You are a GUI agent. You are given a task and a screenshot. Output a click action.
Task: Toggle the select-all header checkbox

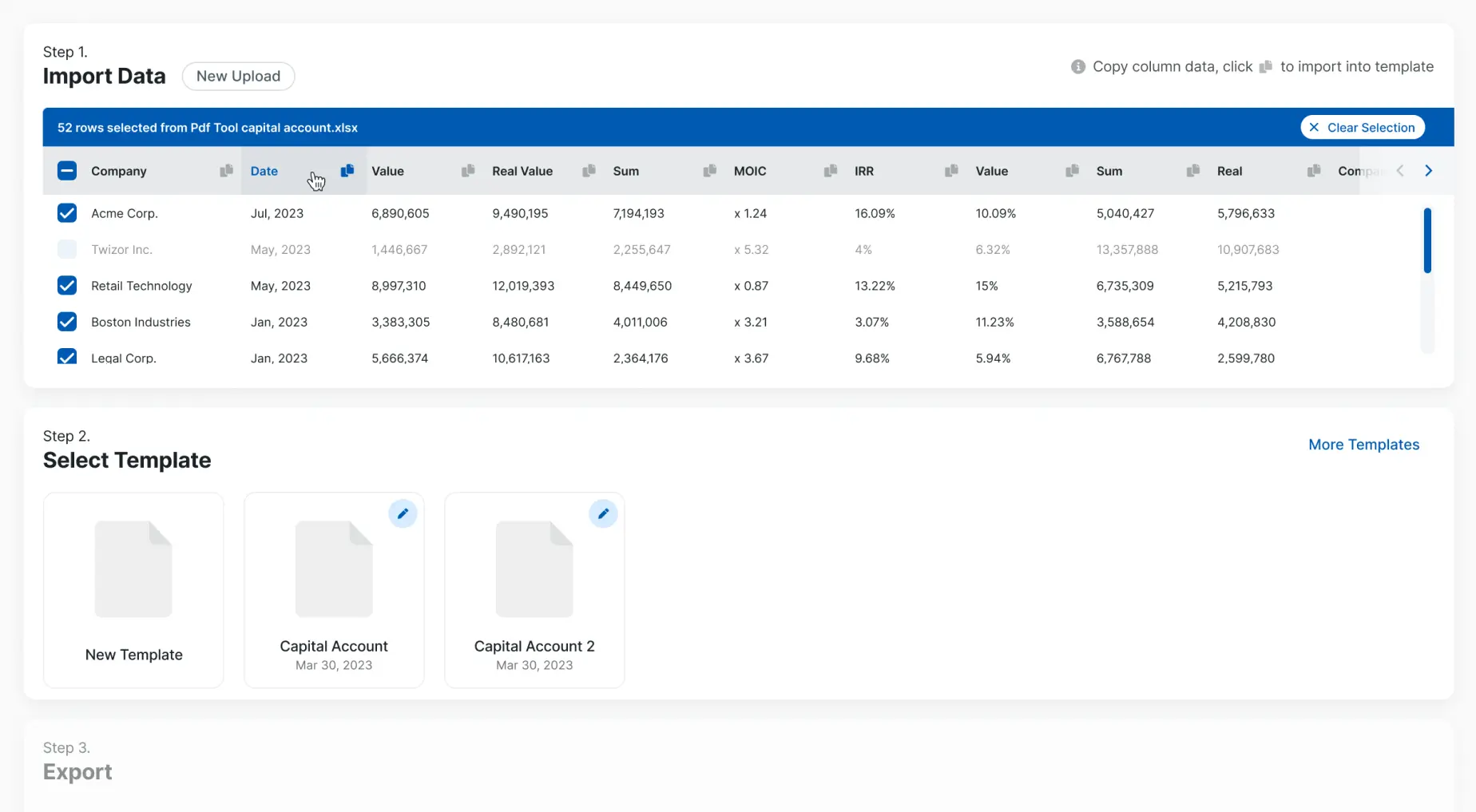coord(67,171)
